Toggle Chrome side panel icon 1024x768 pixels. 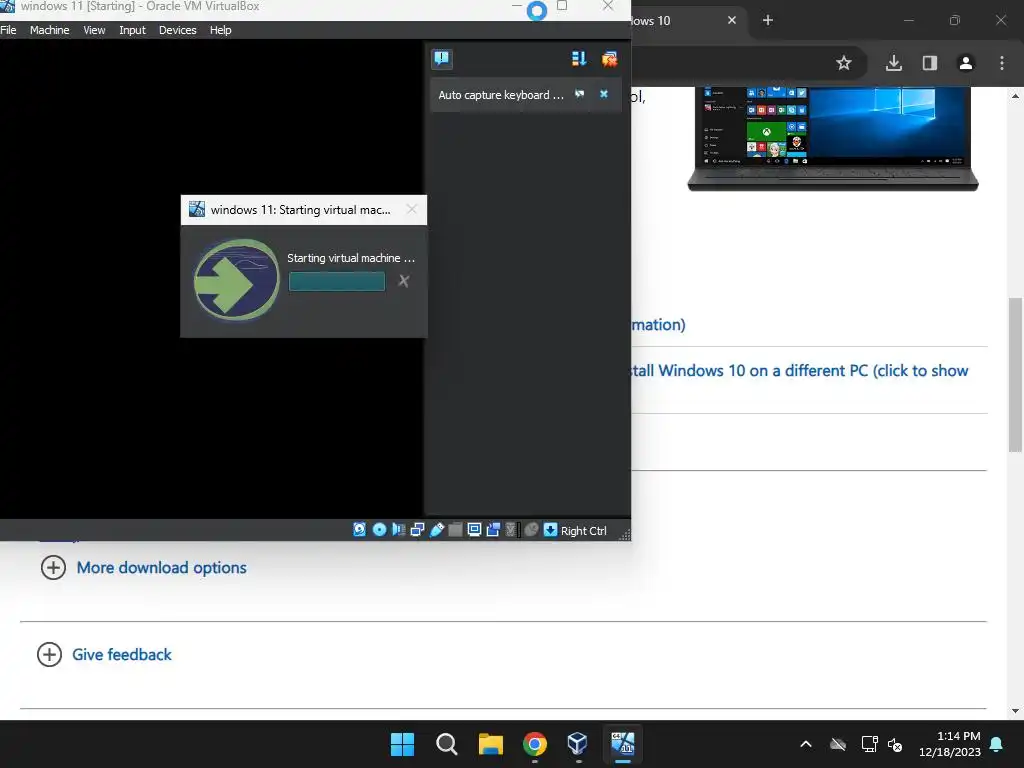pyautogui.click(x=930, y=63)
